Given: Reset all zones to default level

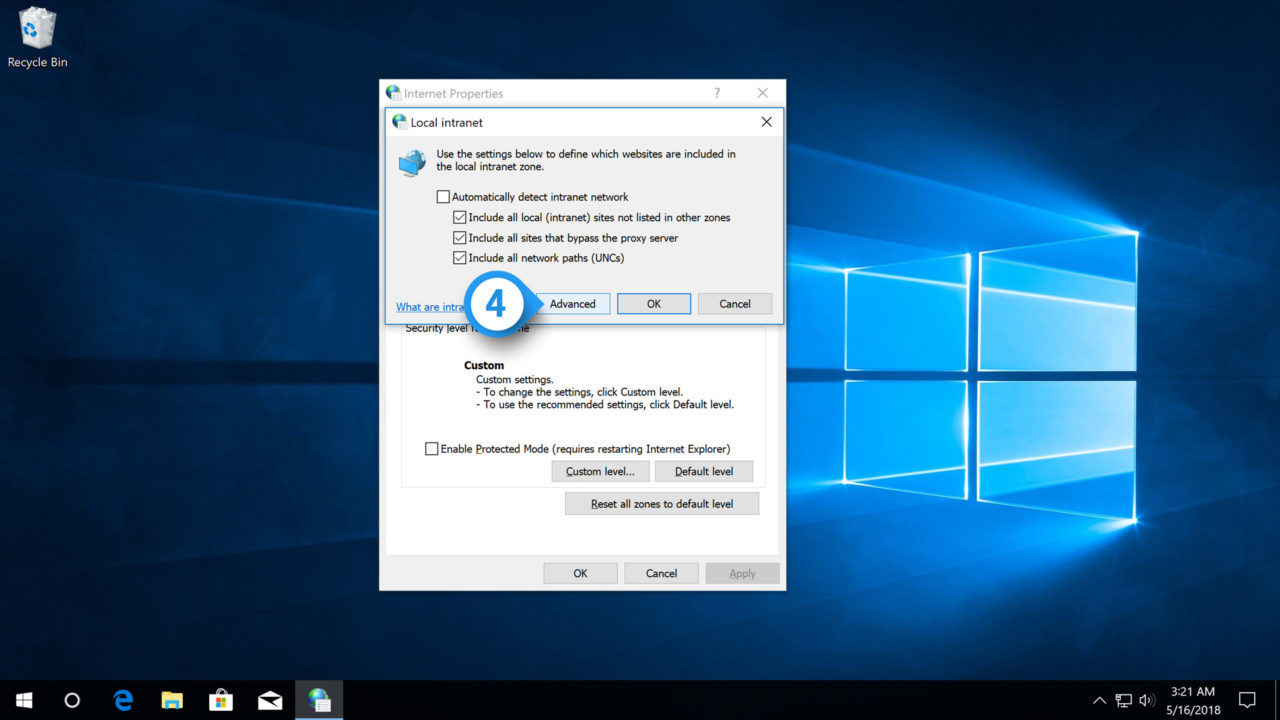Looking at the screenshot, I should [661, 503].
